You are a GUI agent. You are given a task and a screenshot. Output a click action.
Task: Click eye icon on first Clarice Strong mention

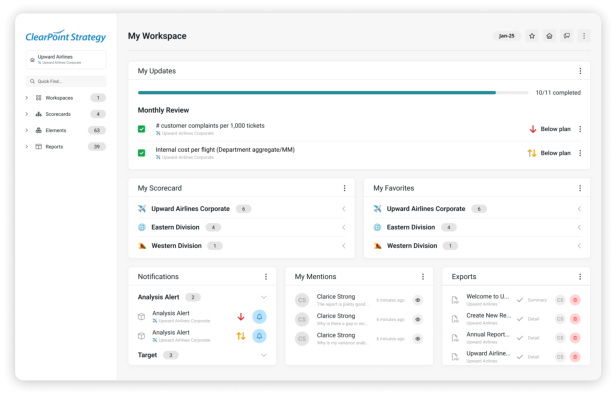[418, 300]
